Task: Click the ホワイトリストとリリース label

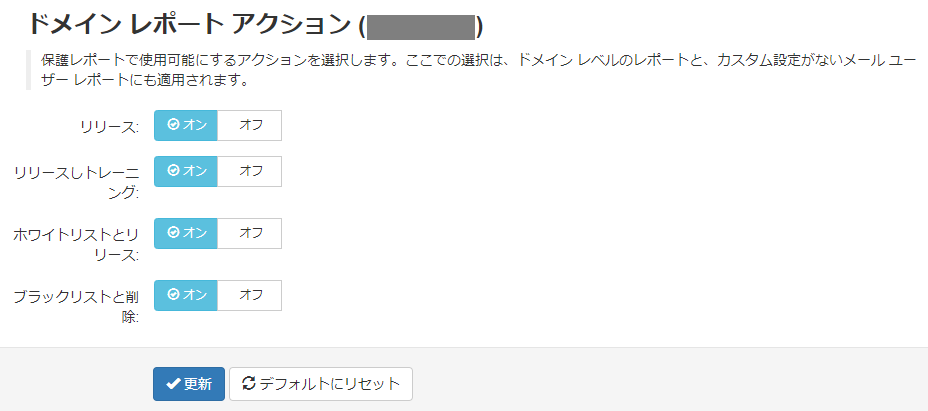Action: (x=76, y=245)
